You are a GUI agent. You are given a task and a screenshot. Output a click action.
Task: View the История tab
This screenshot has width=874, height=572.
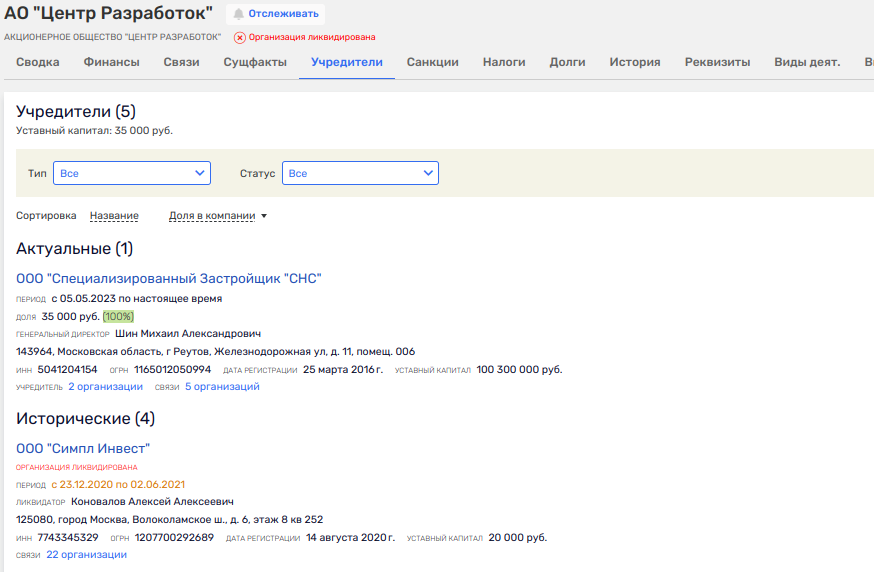[x=635, y=62]
